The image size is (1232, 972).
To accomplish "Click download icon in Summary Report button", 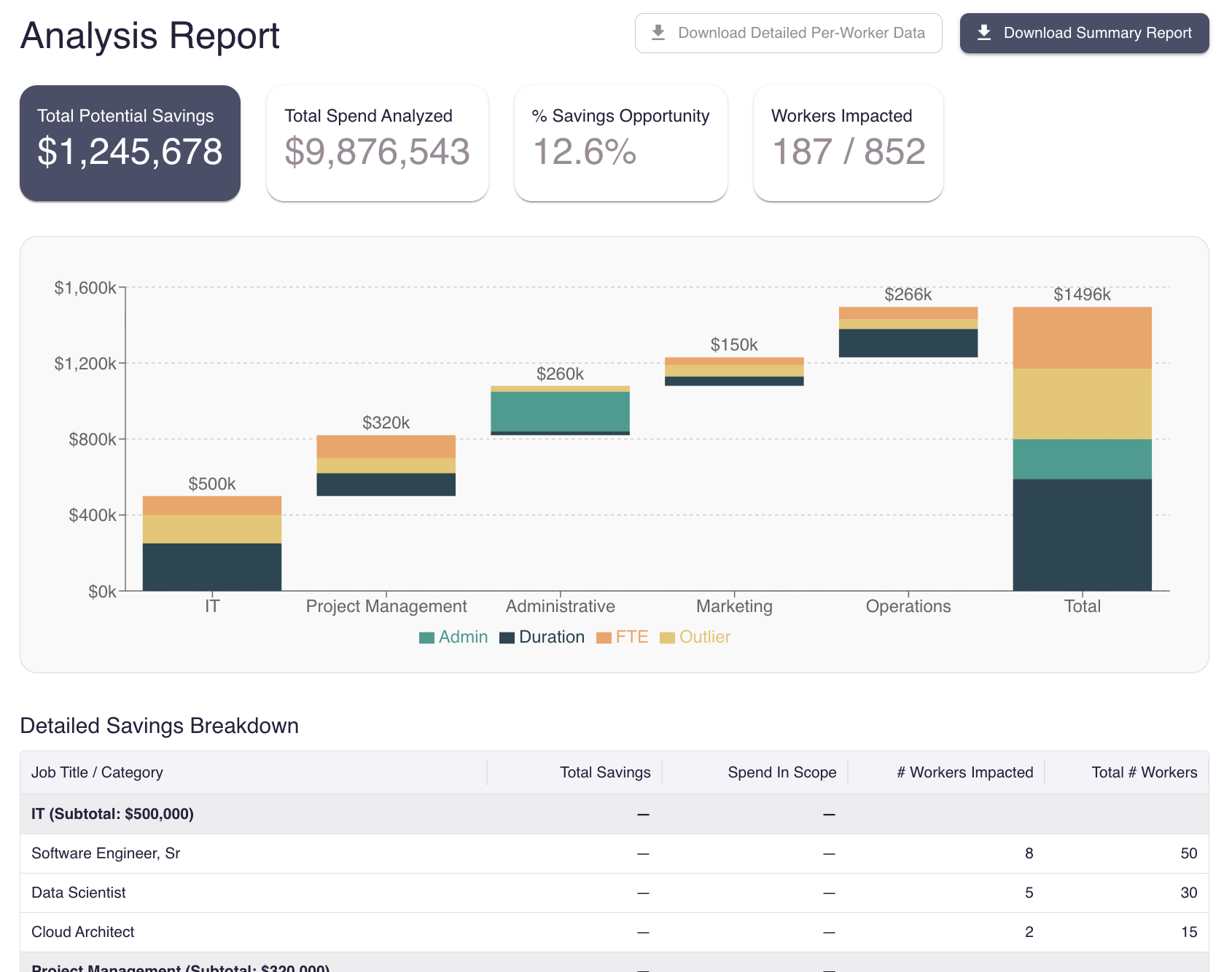I will 983,33.
